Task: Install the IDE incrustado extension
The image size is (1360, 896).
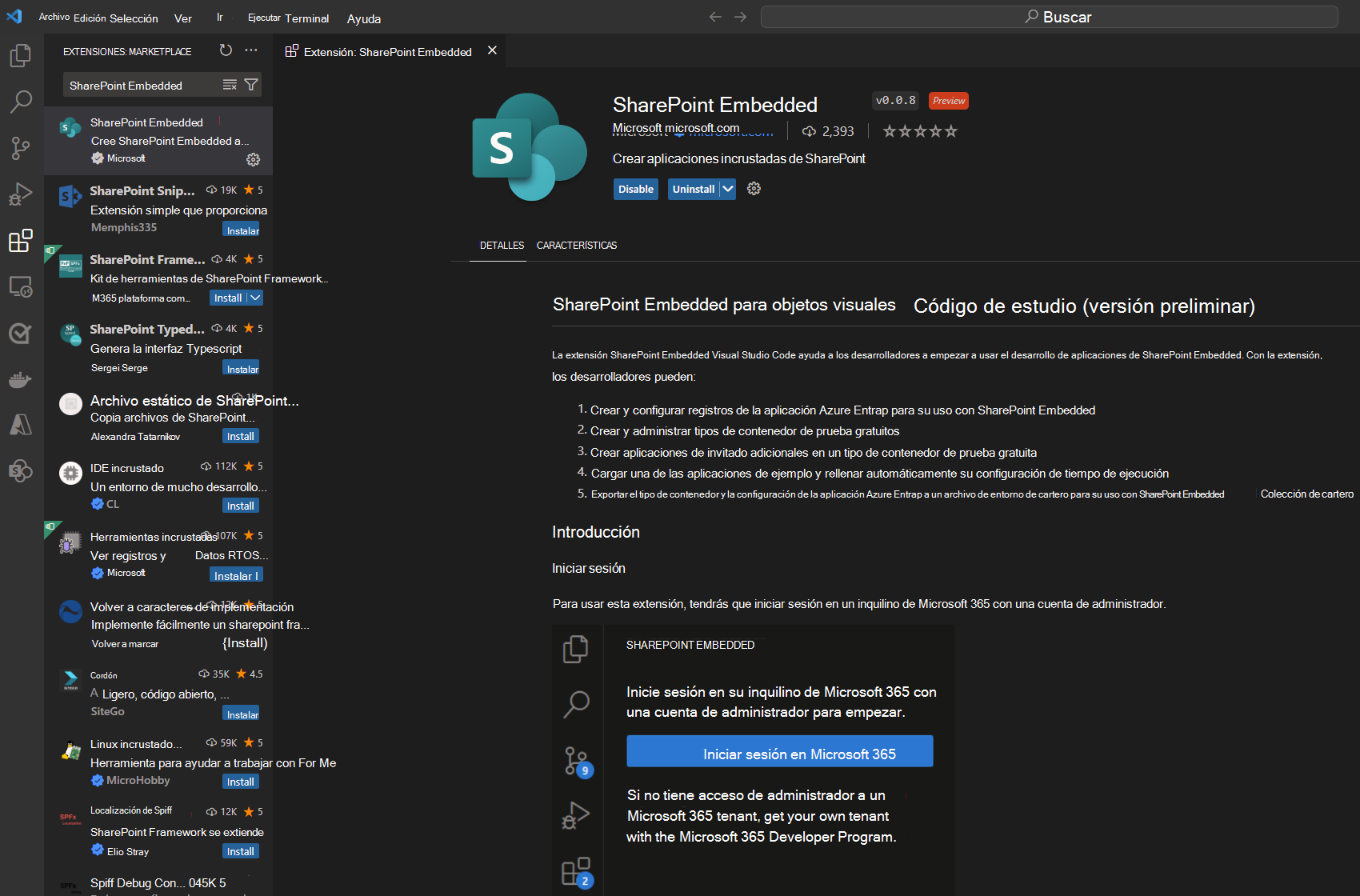Action: click(x=241, y=506)
